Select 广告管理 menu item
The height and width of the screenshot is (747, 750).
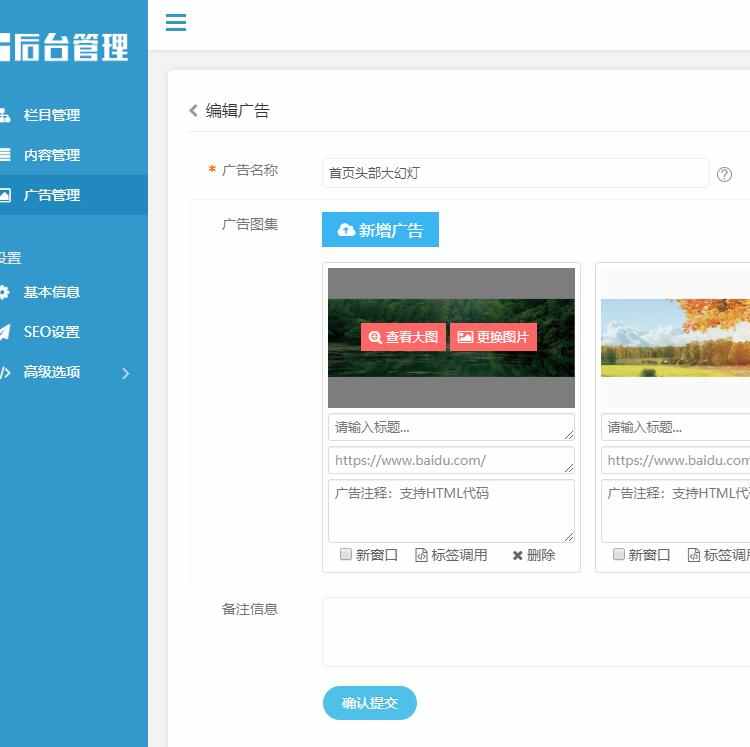pos(74,195)
